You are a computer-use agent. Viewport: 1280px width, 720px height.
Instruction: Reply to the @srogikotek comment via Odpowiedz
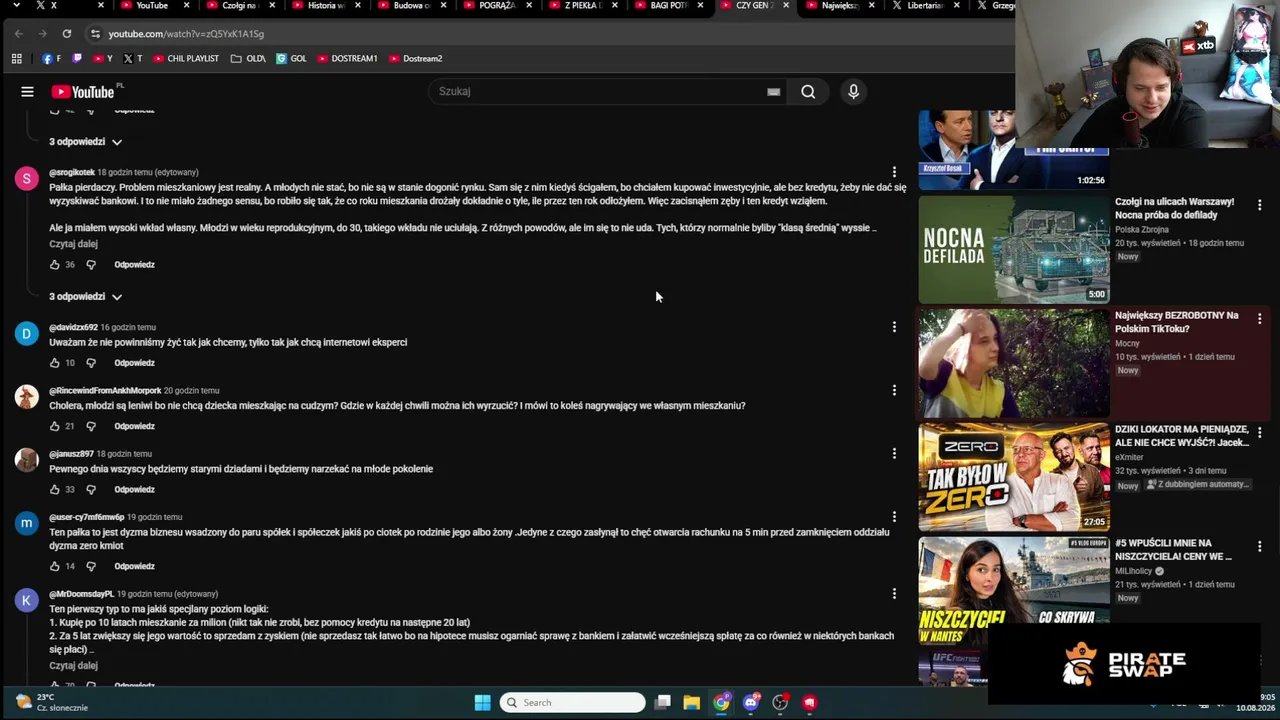[x=134, y=265]
